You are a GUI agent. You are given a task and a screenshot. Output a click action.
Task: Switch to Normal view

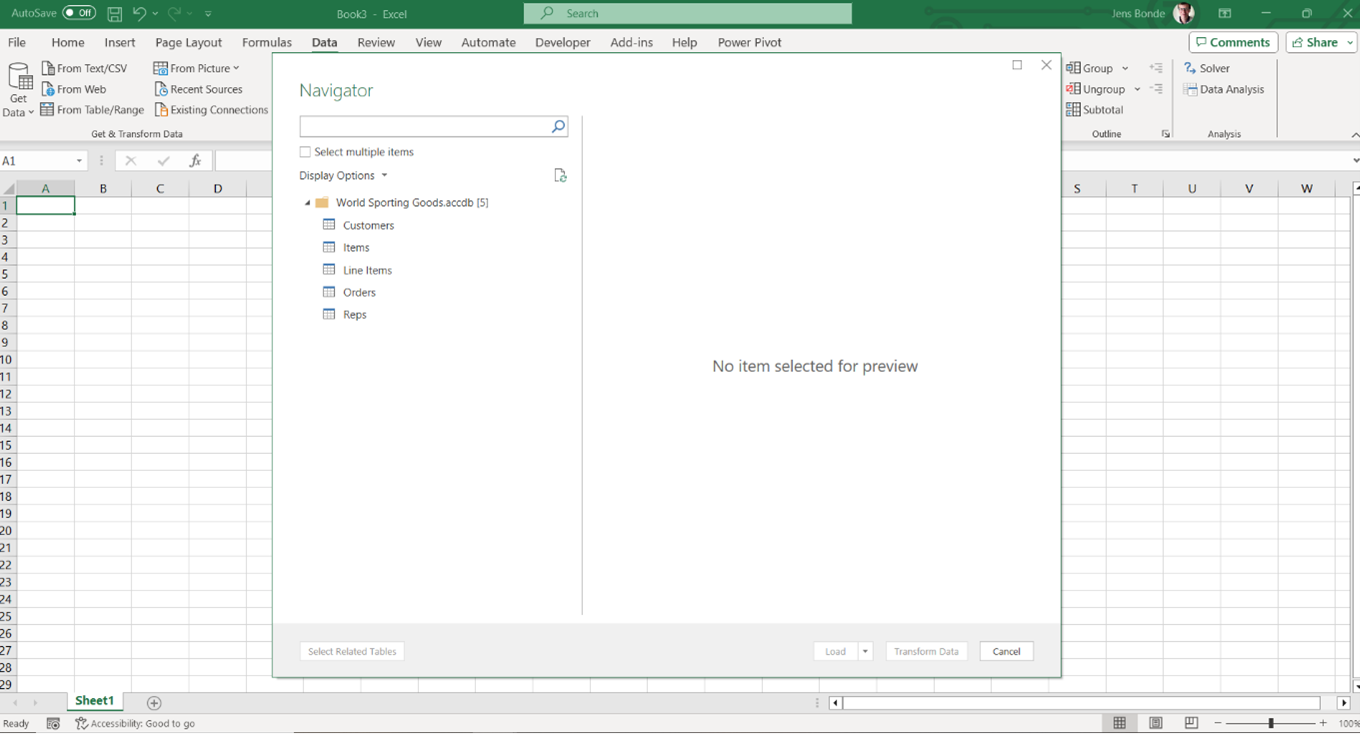pos(1119,723)
